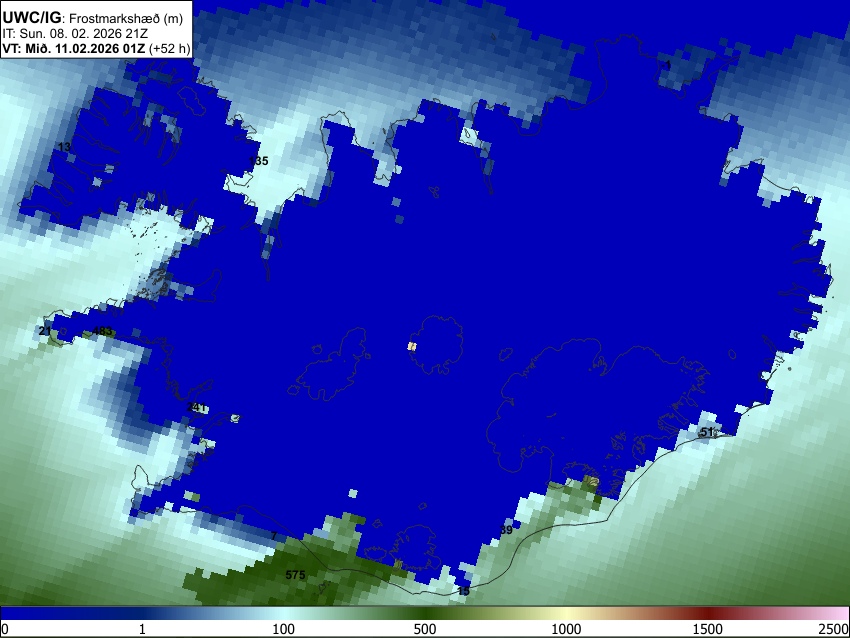Click the map value label 21 on the west peninsula tip

click(x=45, y=331)
